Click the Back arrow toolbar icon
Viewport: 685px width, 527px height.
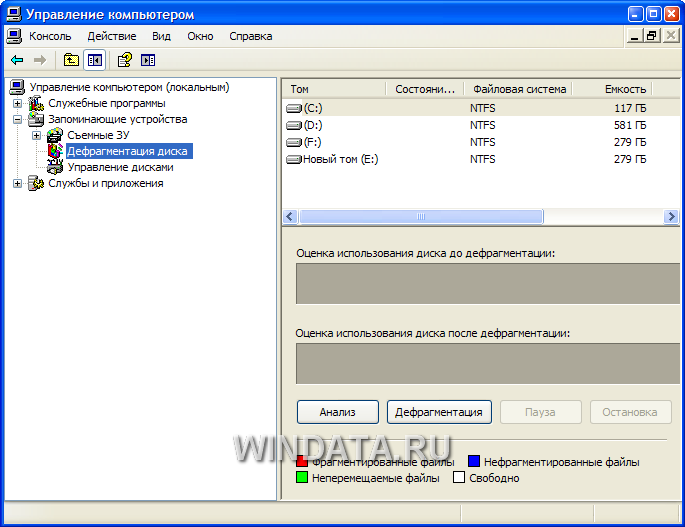17,60
